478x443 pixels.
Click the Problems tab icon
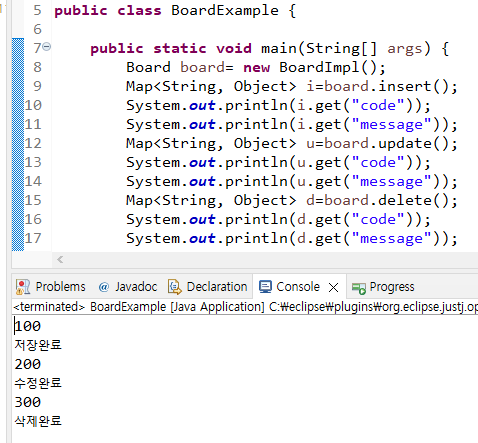(x=23, y=287)
